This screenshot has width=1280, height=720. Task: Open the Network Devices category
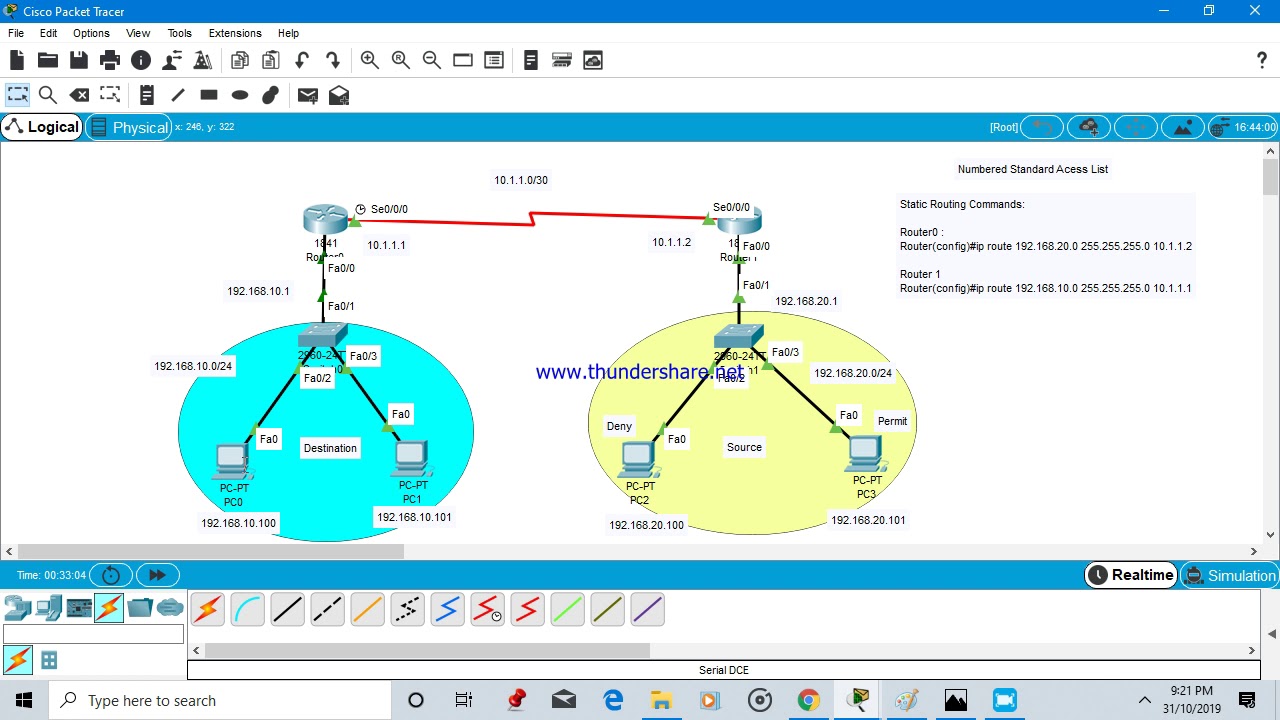[17, 607]
